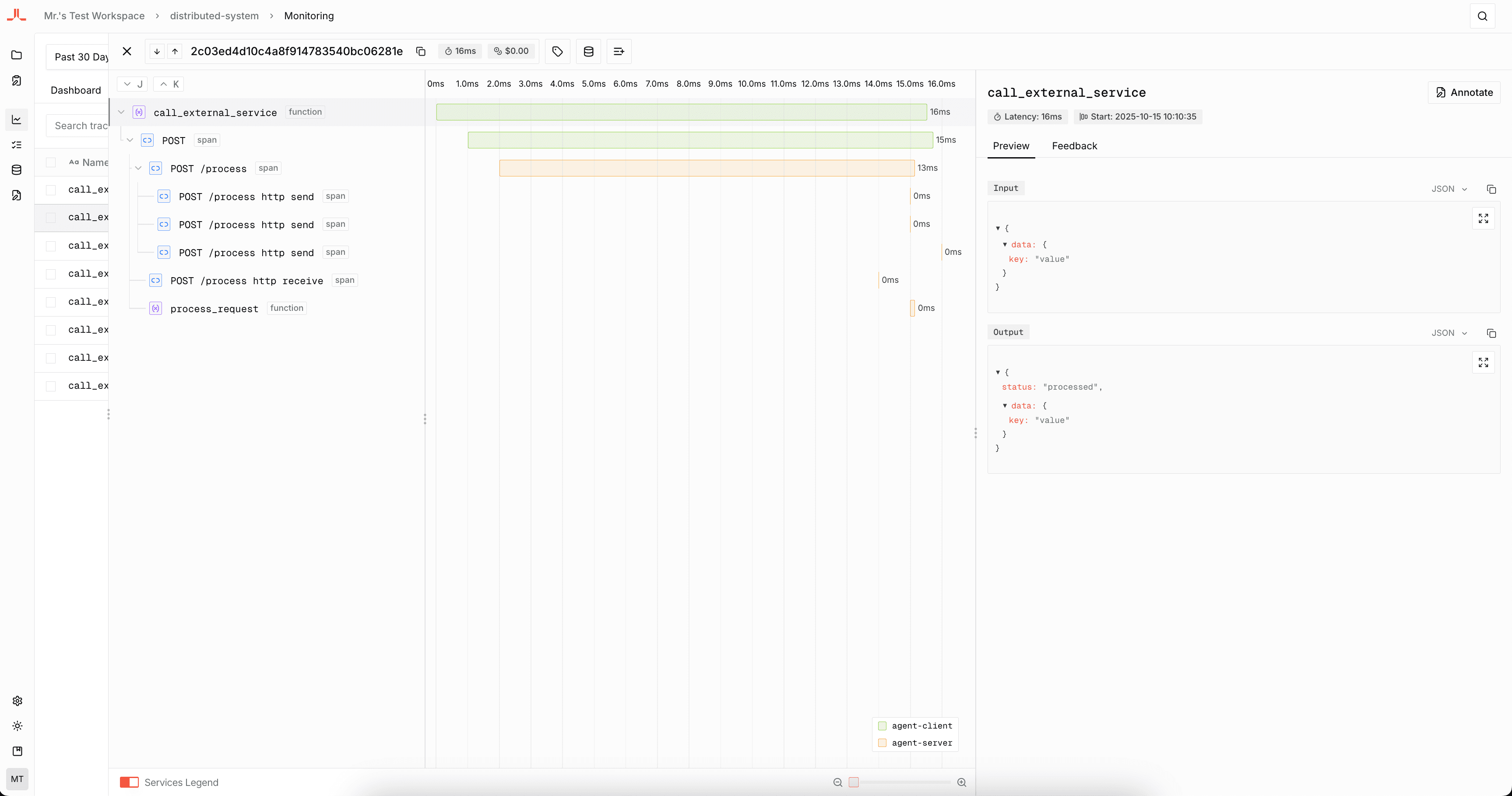Click the database icon in trace toolbar
The image size is (1512, 796).
(x=588, y=51)
